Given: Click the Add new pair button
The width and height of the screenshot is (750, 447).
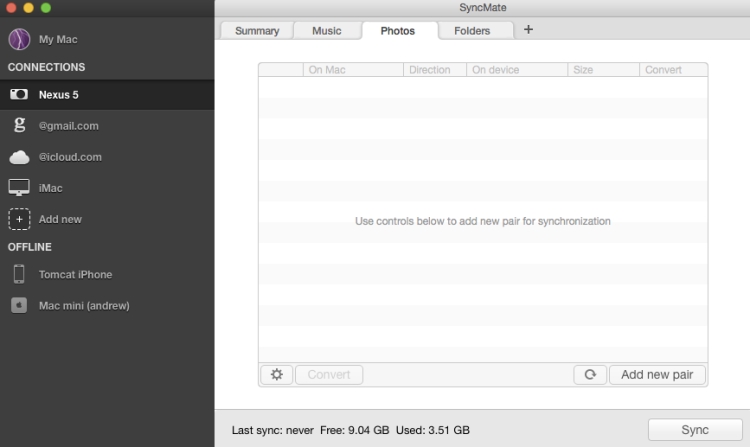Looking at the screenshot, I should click(x=657, y=374).
